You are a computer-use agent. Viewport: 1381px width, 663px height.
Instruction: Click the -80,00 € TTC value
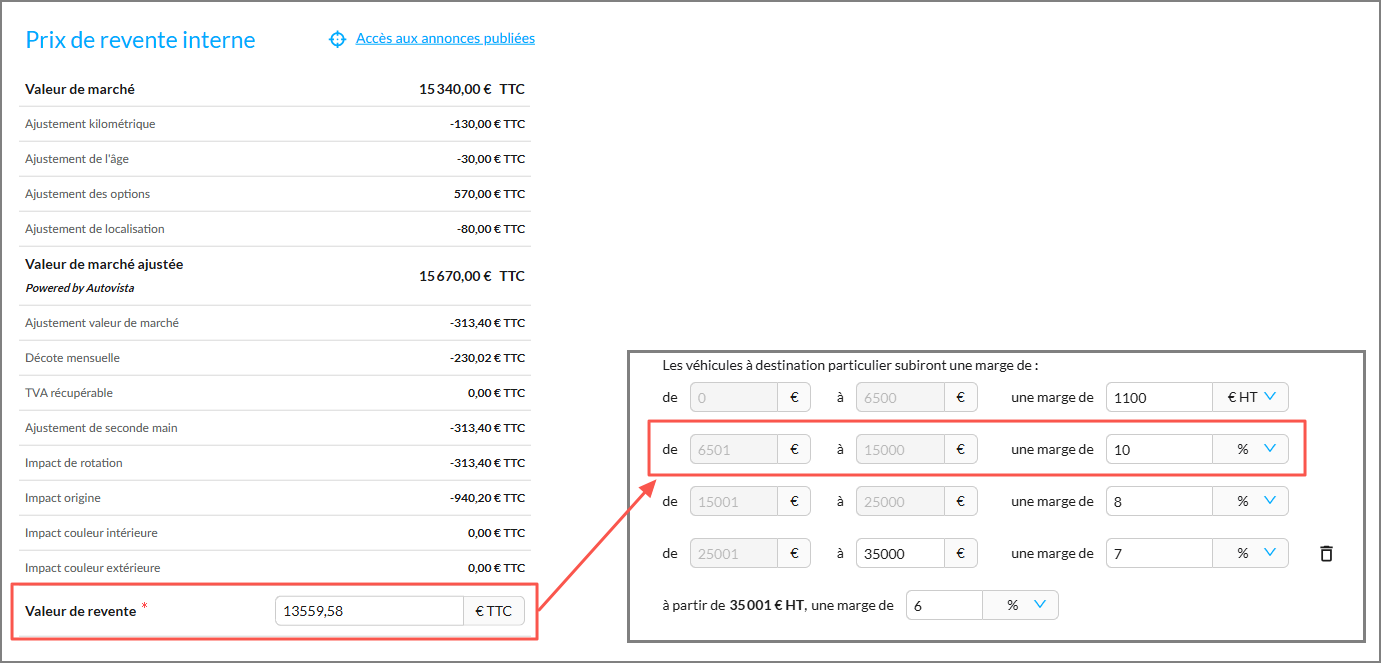point(491,229)
